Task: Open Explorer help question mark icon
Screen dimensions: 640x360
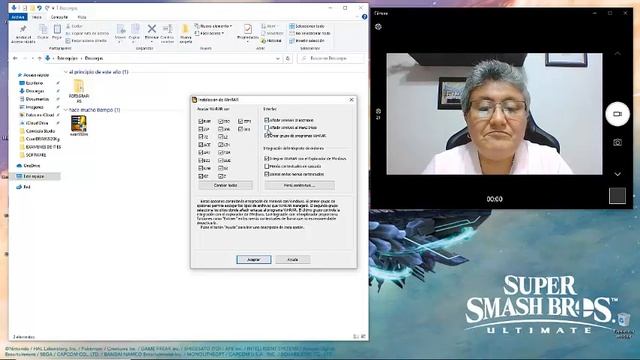Action: pyautogui.click(x=364, y=17)
